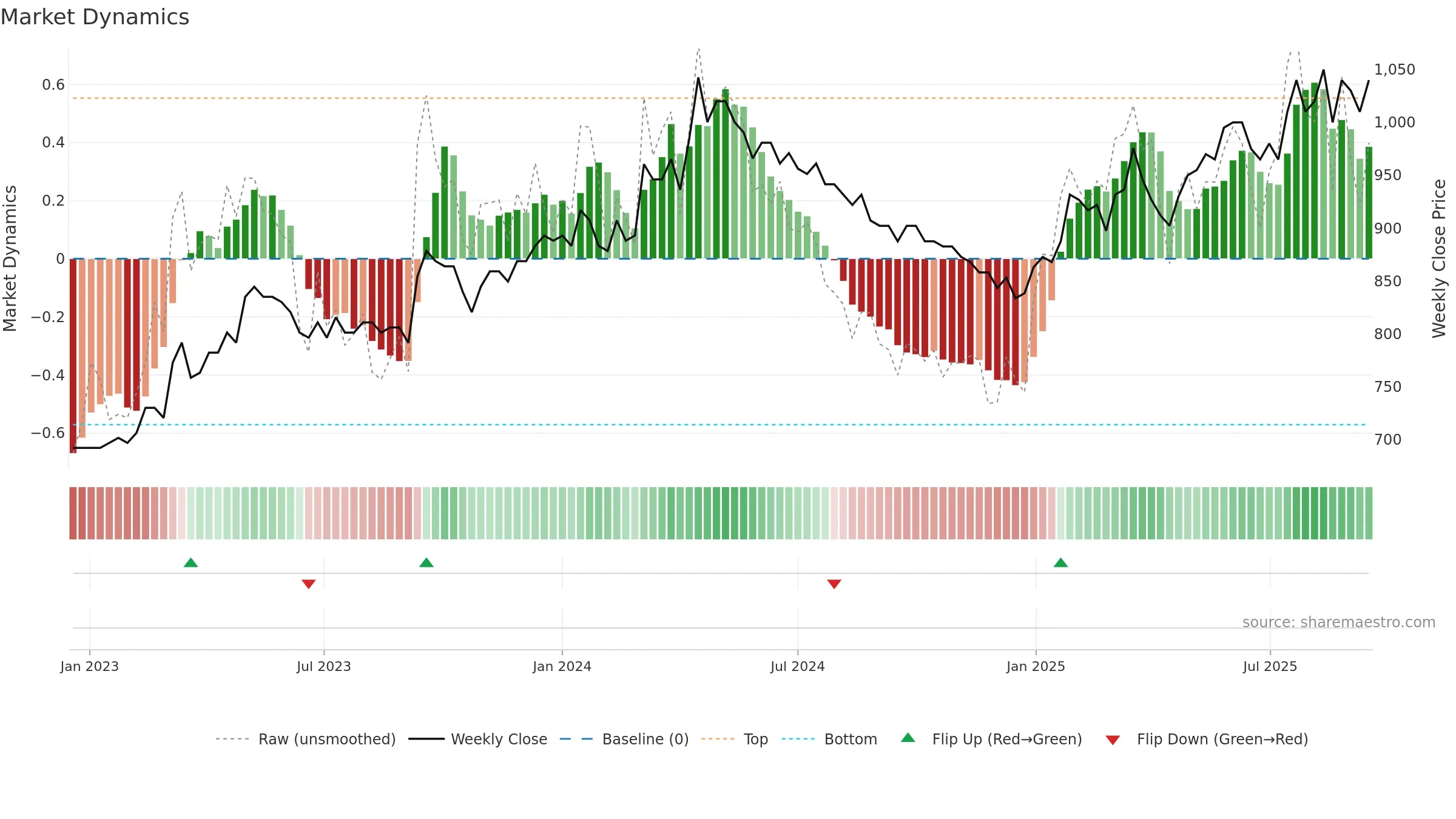
Task: Select the red flip-down marker before Jul 2023
Action: 309,584
